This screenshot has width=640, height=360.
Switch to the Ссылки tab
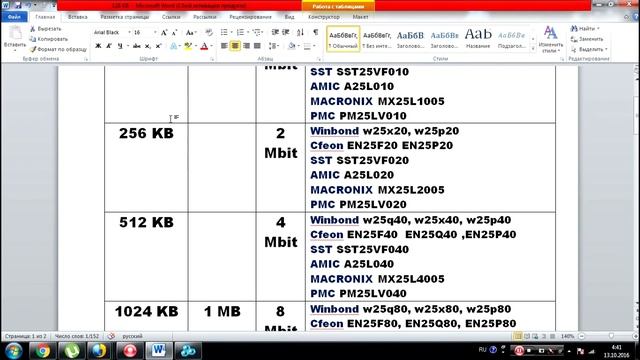coord(171,17)
